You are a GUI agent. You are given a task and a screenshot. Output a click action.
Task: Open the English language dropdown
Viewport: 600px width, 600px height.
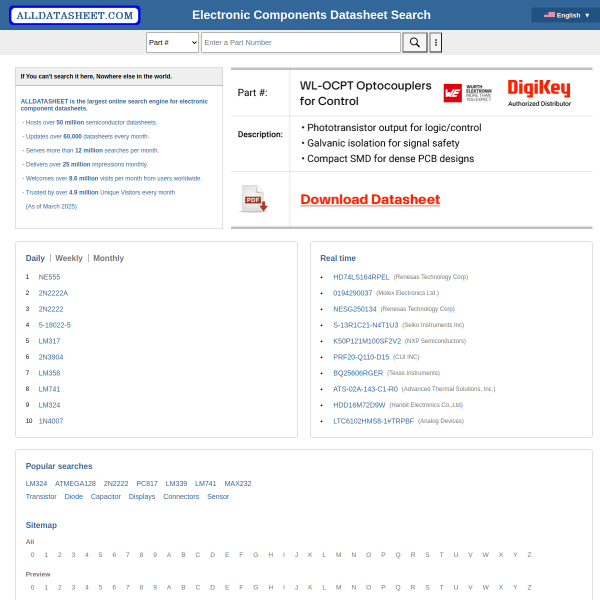tap(566, 15)
